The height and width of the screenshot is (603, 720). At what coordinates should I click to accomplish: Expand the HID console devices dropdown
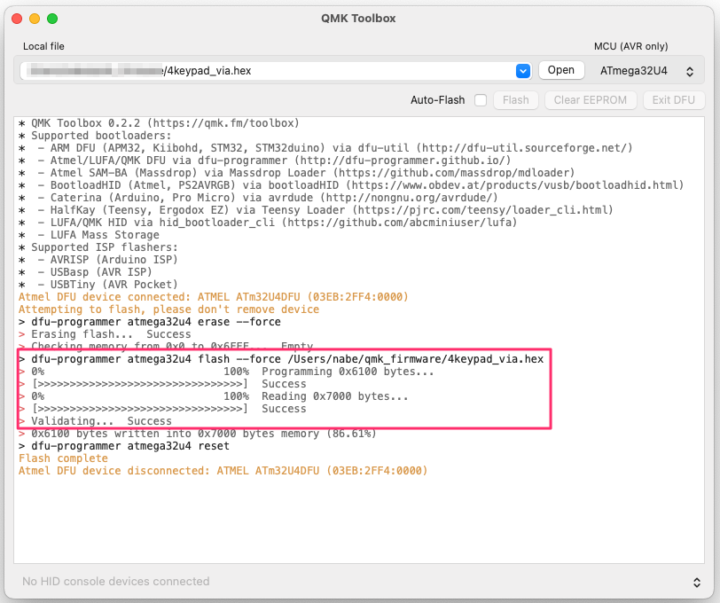pyautogui.click(x=696, y=581)
